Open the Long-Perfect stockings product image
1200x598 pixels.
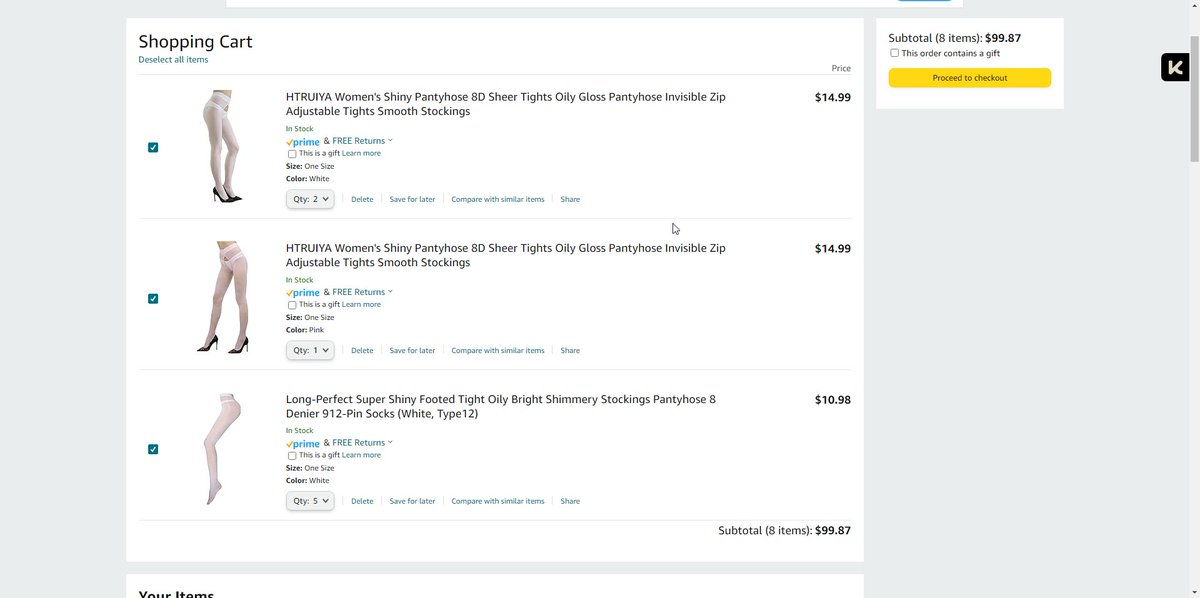[222, 449]
